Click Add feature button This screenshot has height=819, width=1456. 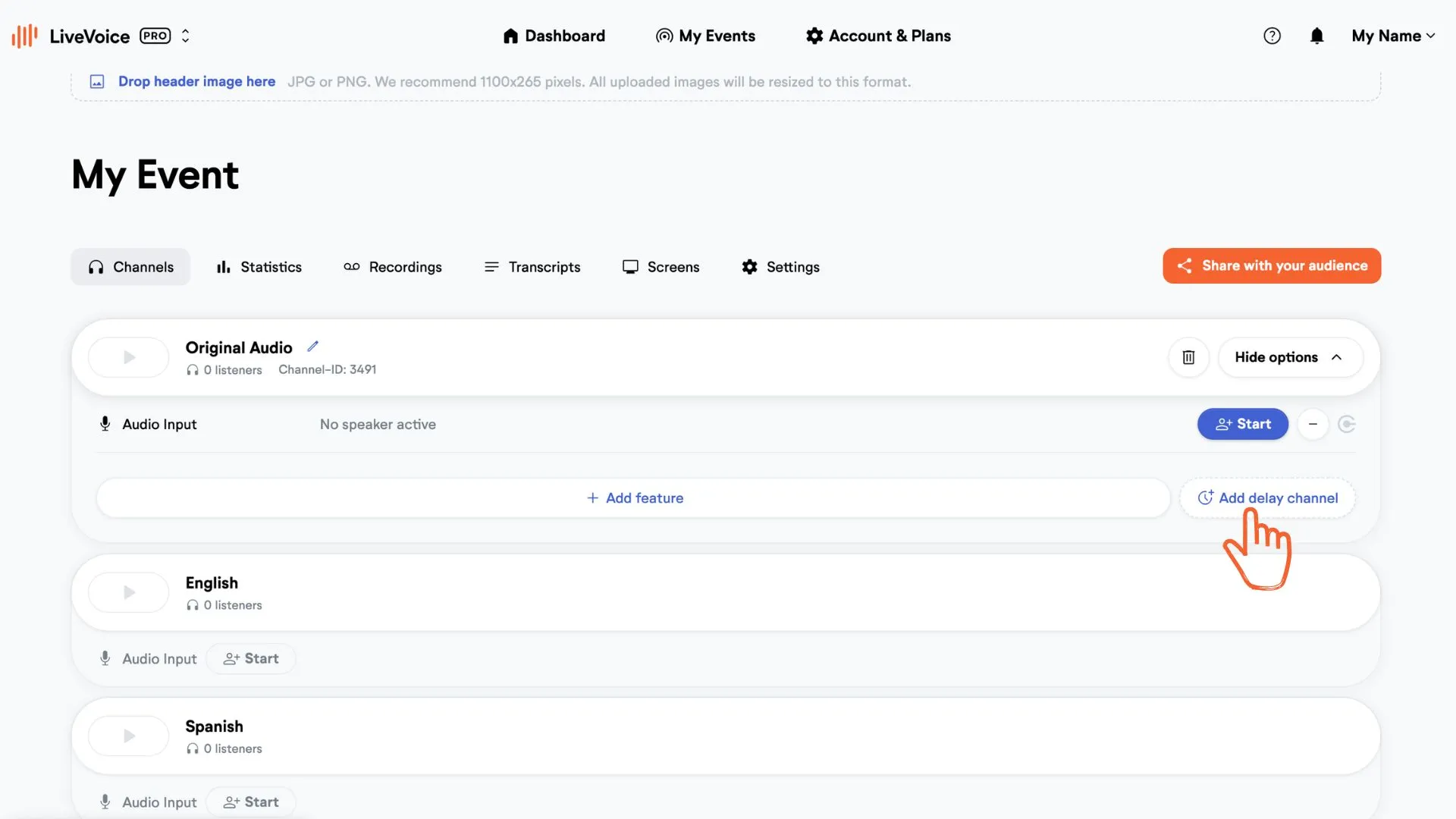click(633, 498)
